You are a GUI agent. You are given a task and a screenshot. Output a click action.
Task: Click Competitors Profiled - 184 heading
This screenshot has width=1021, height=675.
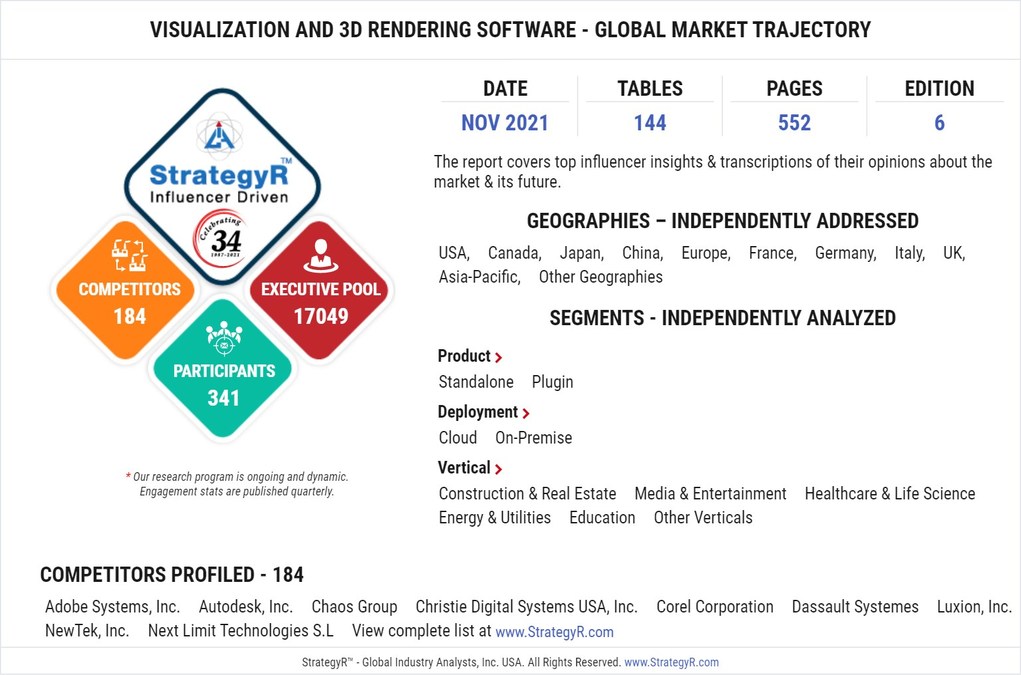coord(172,575)
